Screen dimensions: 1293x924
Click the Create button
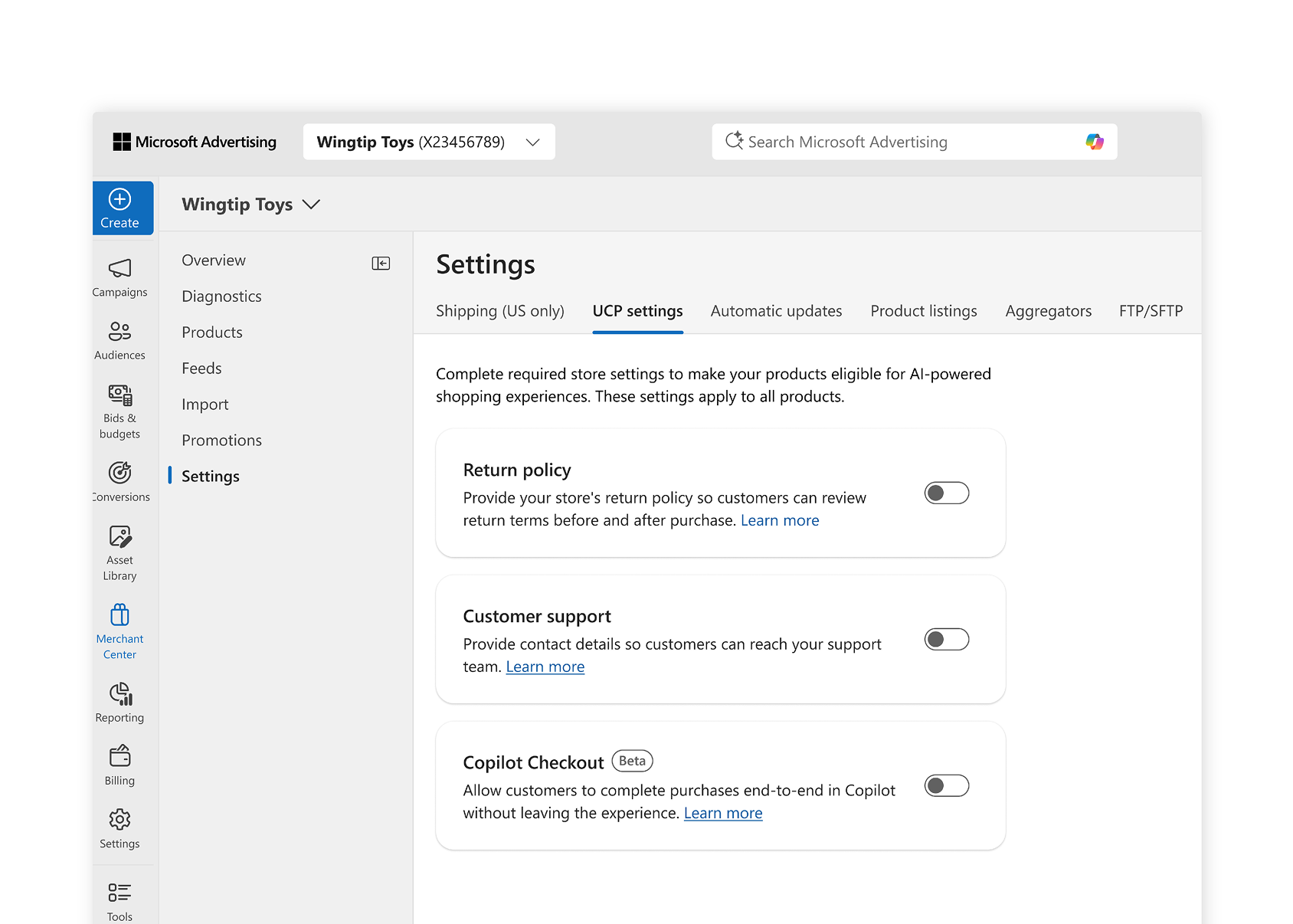[120, 208]
